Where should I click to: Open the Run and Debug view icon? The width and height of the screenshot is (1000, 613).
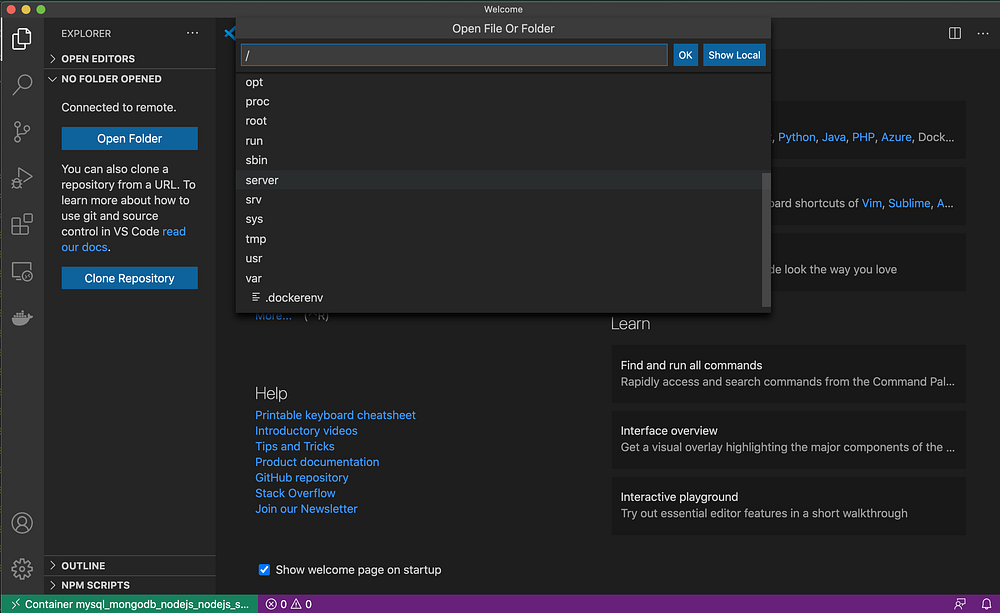pos(22,178)
